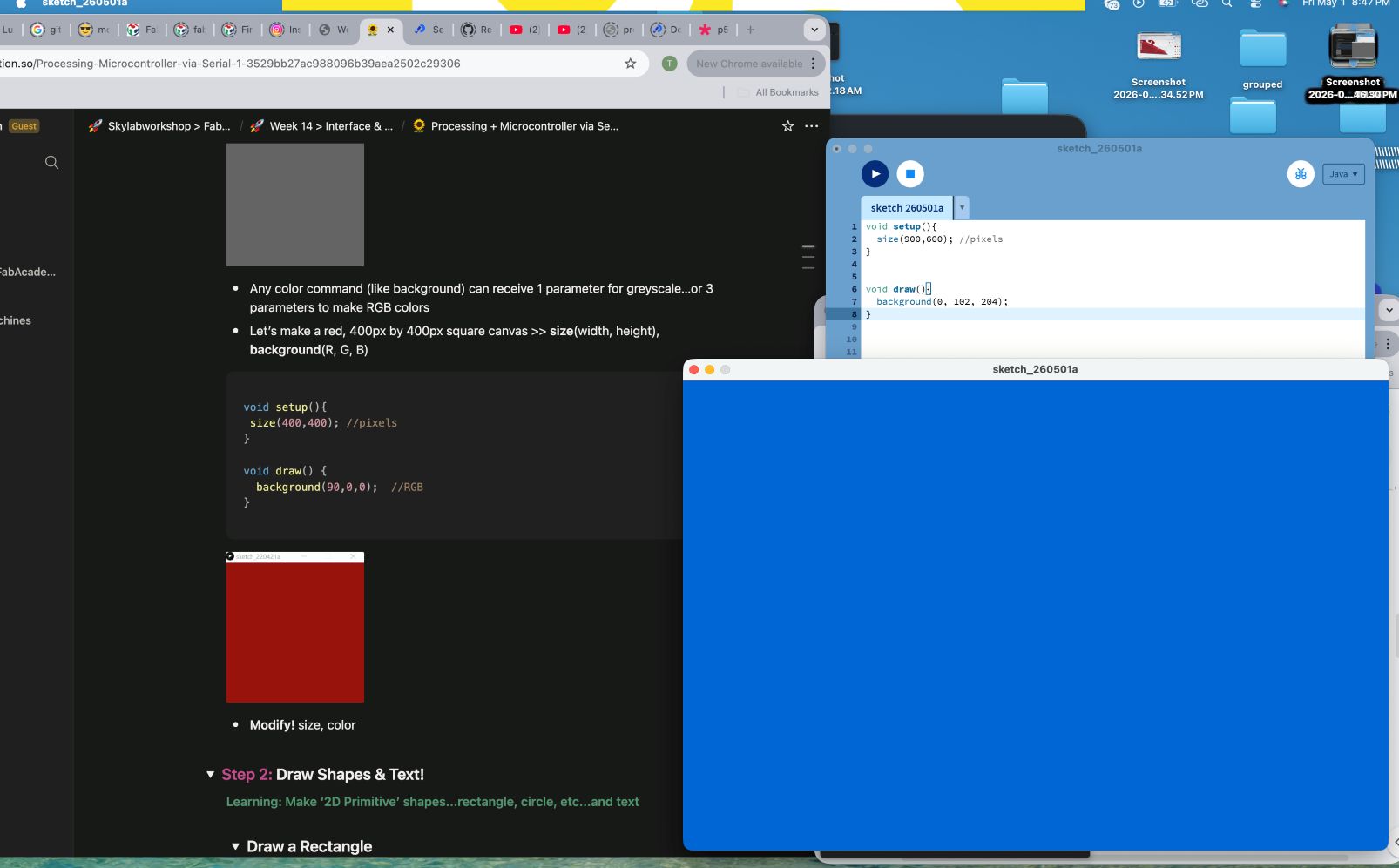
Task: Close the active Notion tab in Chrome
Action: (x=390, y=30)
